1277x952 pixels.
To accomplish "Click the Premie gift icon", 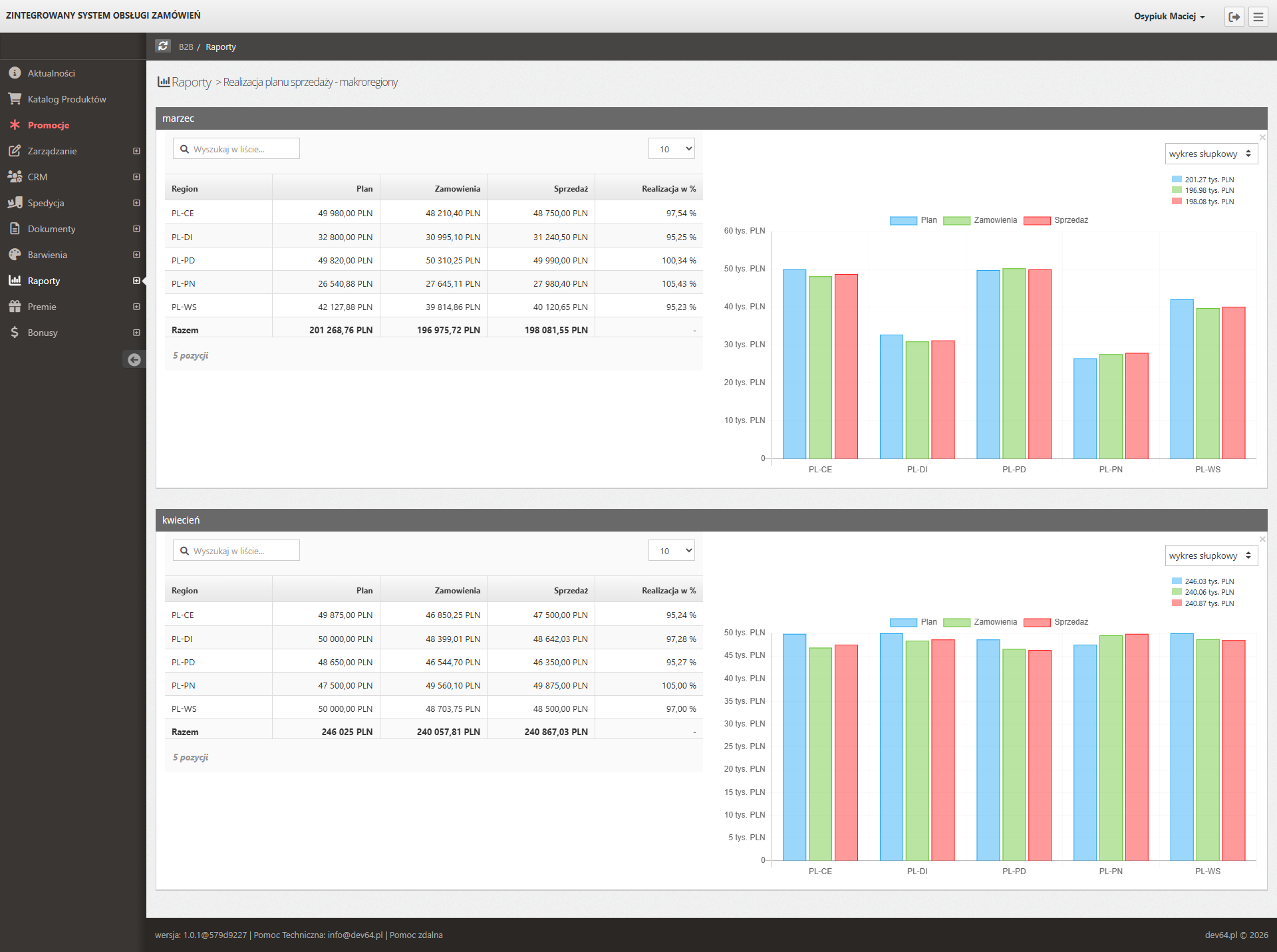I will click(15, 307).
